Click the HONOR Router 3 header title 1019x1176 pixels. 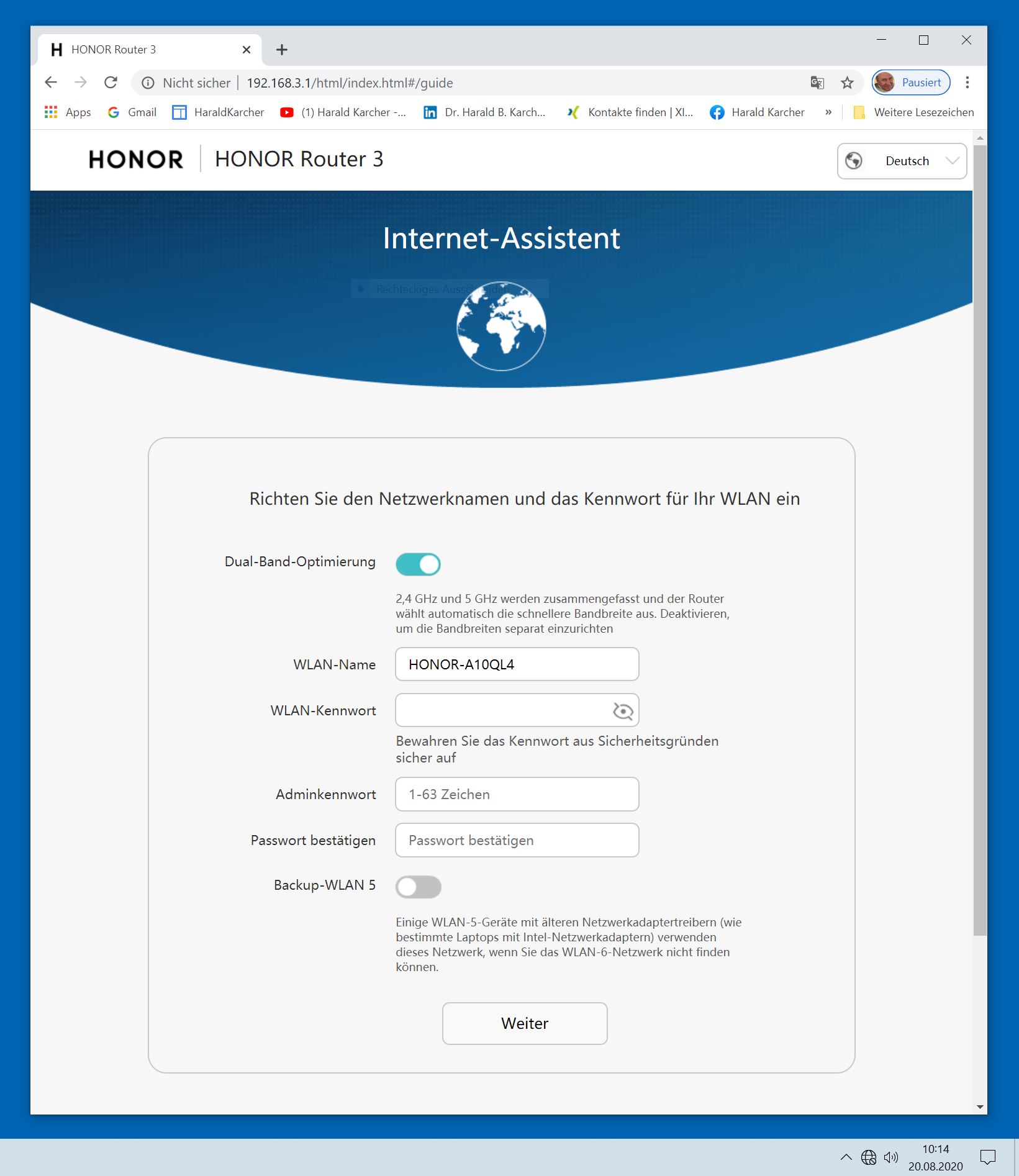(x=299, y=159)
